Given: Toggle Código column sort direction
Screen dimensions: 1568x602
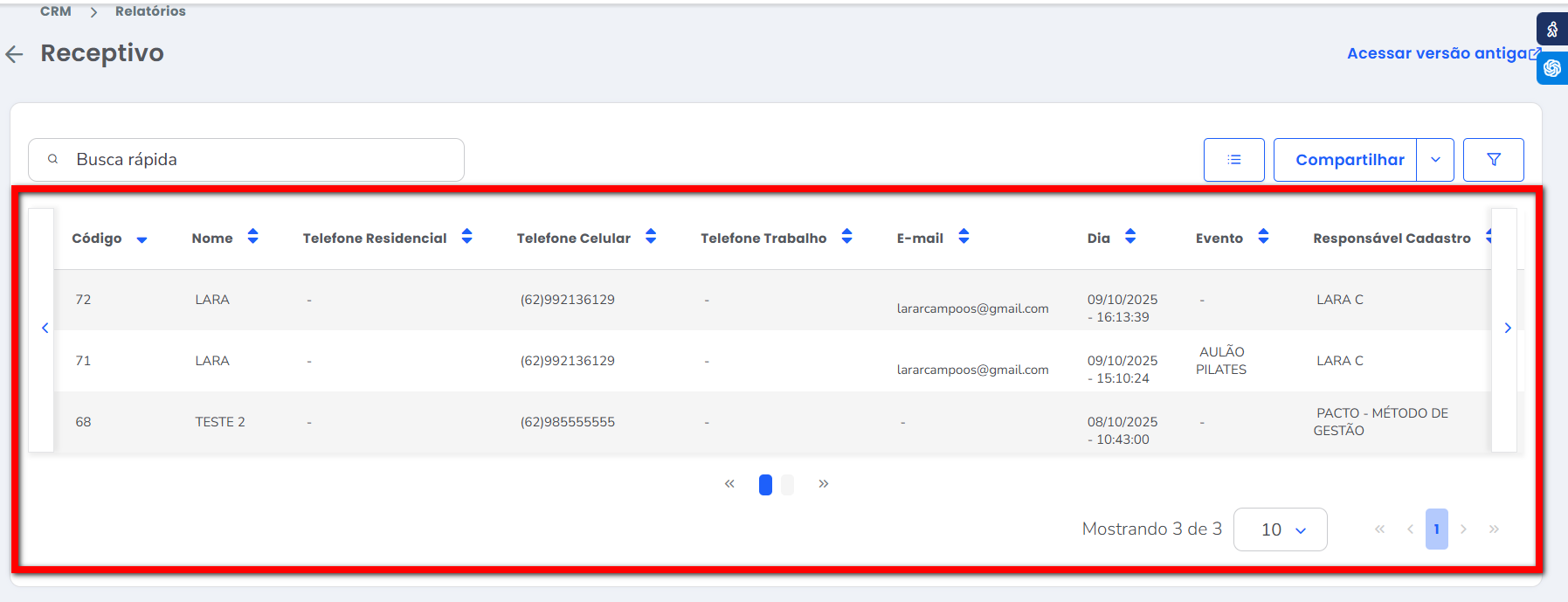Looking at the screenshot, I should coord(142,239).
